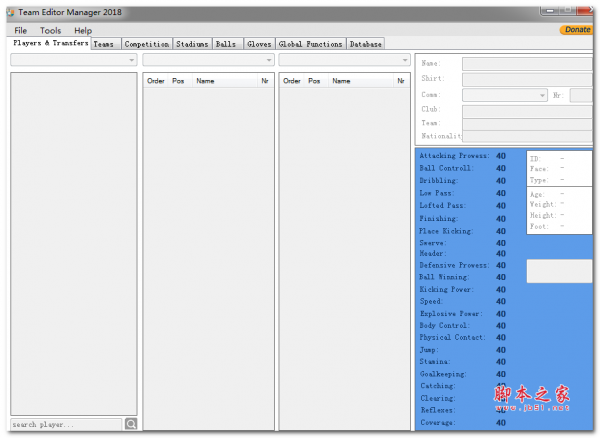Click the Physical Contact value 40

(501, 337)
